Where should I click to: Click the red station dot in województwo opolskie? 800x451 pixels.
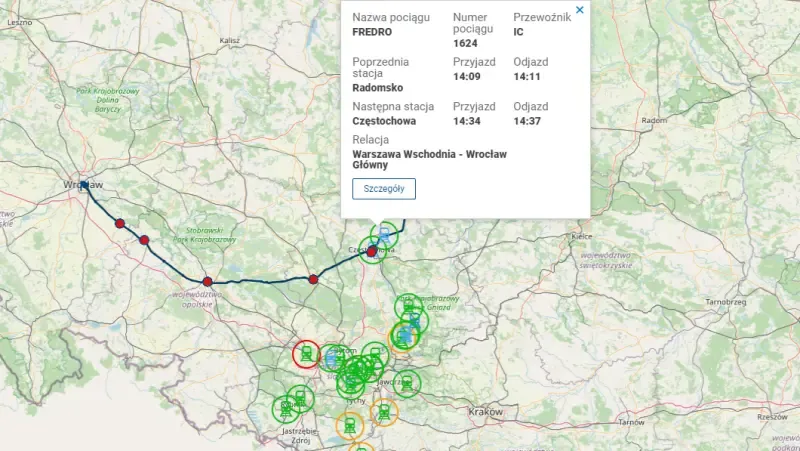pos(207,282)
